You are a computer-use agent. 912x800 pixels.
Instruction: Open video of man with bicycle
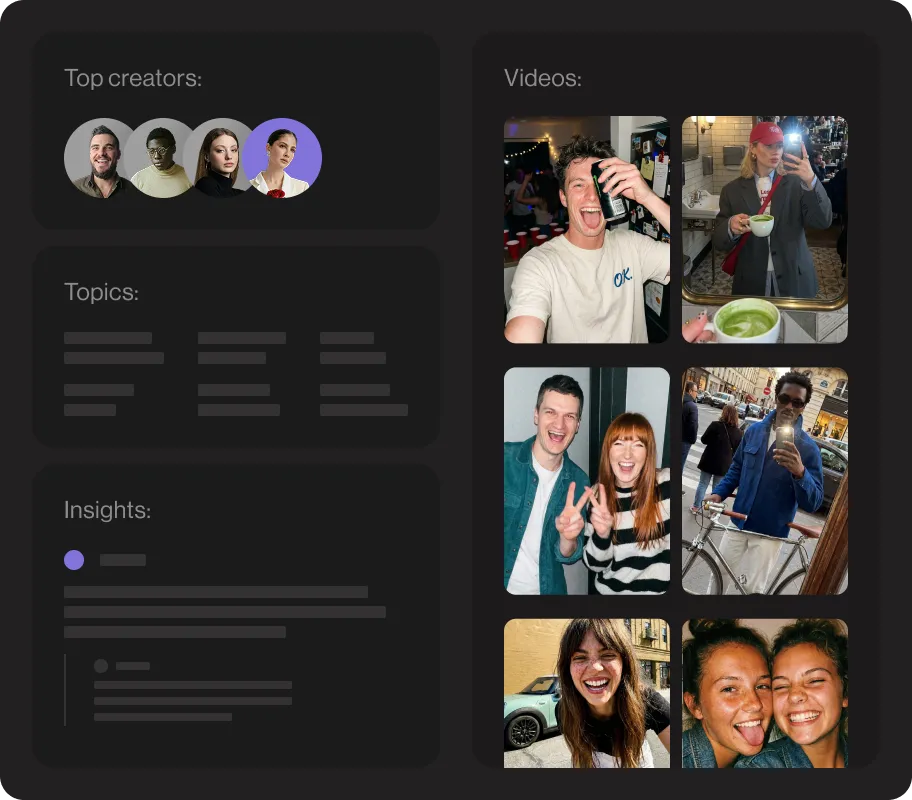[x=765, y=481]
